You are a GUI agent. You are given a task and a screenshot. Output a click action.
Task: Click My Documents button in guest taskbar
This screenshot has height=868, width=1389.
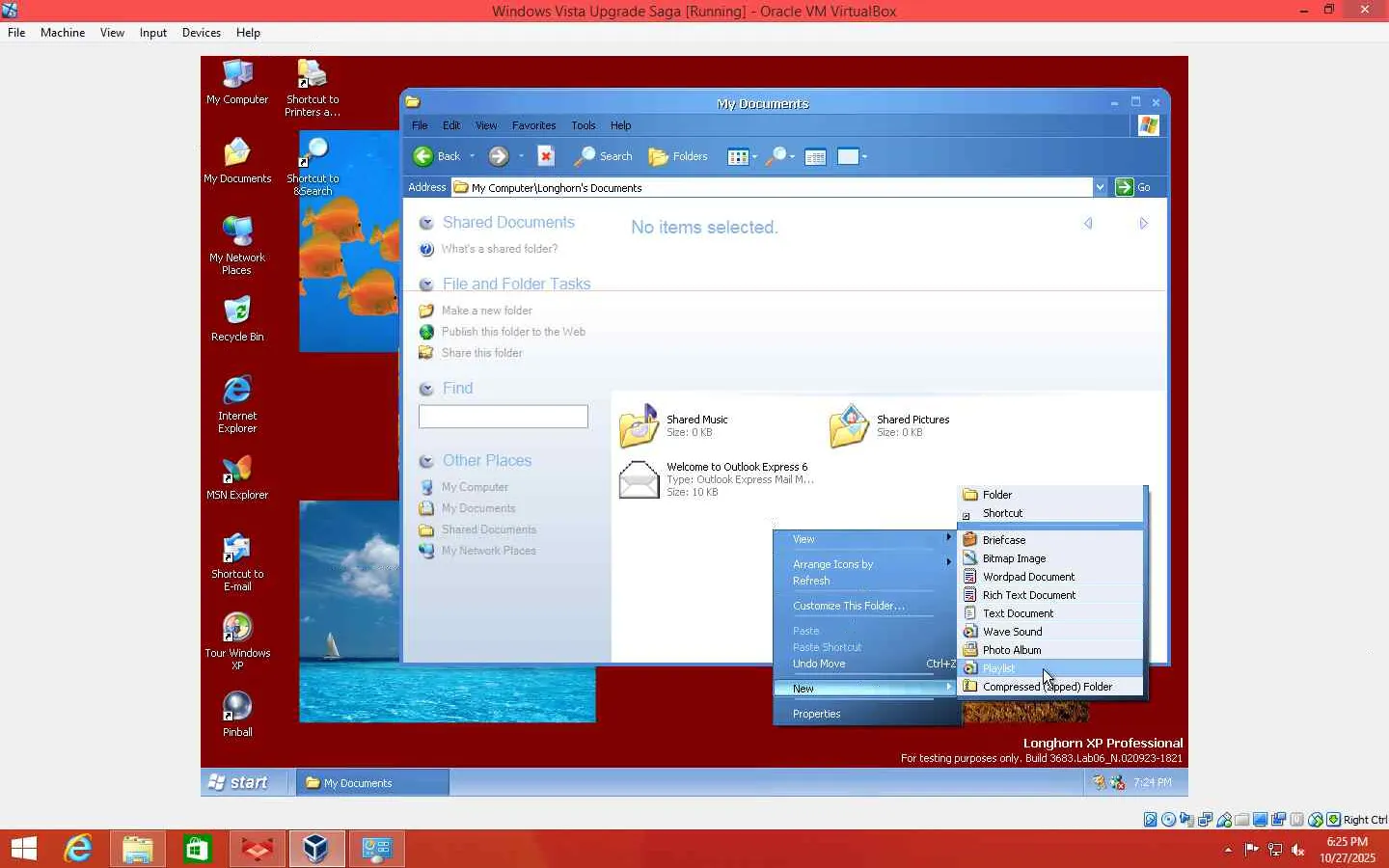372,782
